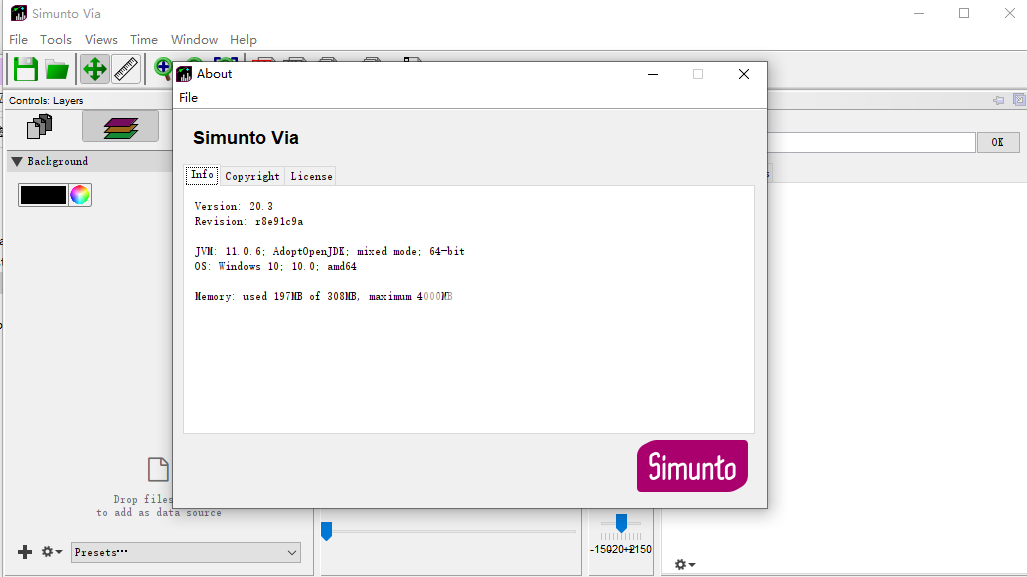Open the Help menu
Screen dimensions: 1027x577
coord(243,40)
